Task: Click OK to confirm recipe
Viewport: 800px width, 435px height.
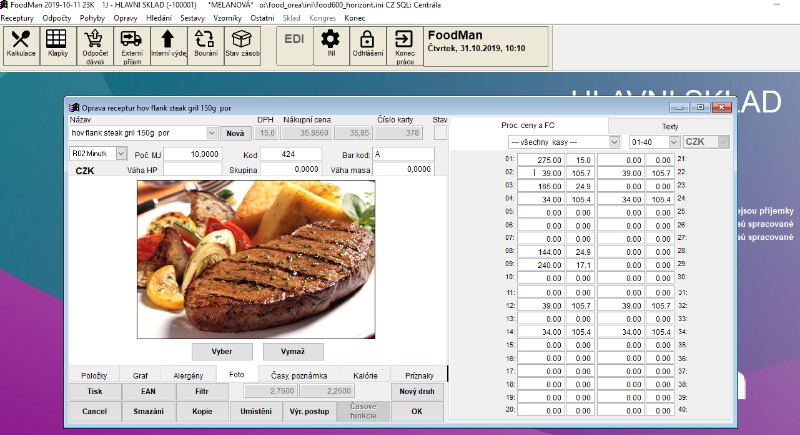Action: [417, 411]
